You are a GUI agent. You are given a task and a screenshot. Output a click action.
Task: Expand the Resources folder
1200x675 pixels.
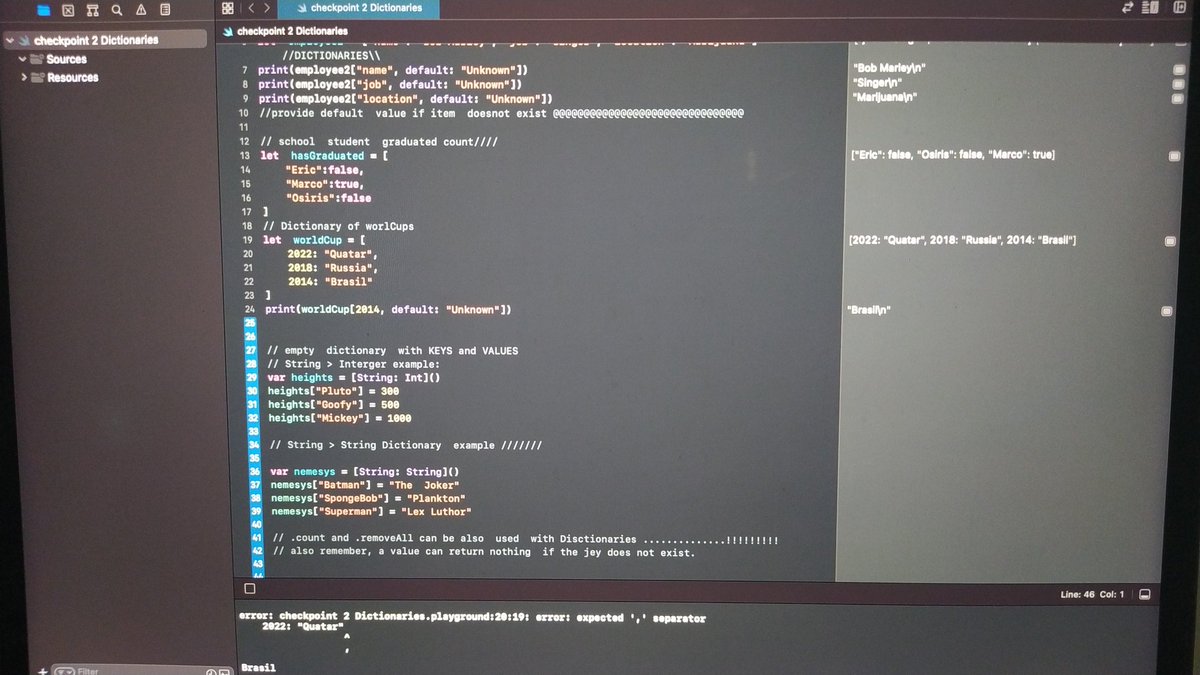(23, 77)
